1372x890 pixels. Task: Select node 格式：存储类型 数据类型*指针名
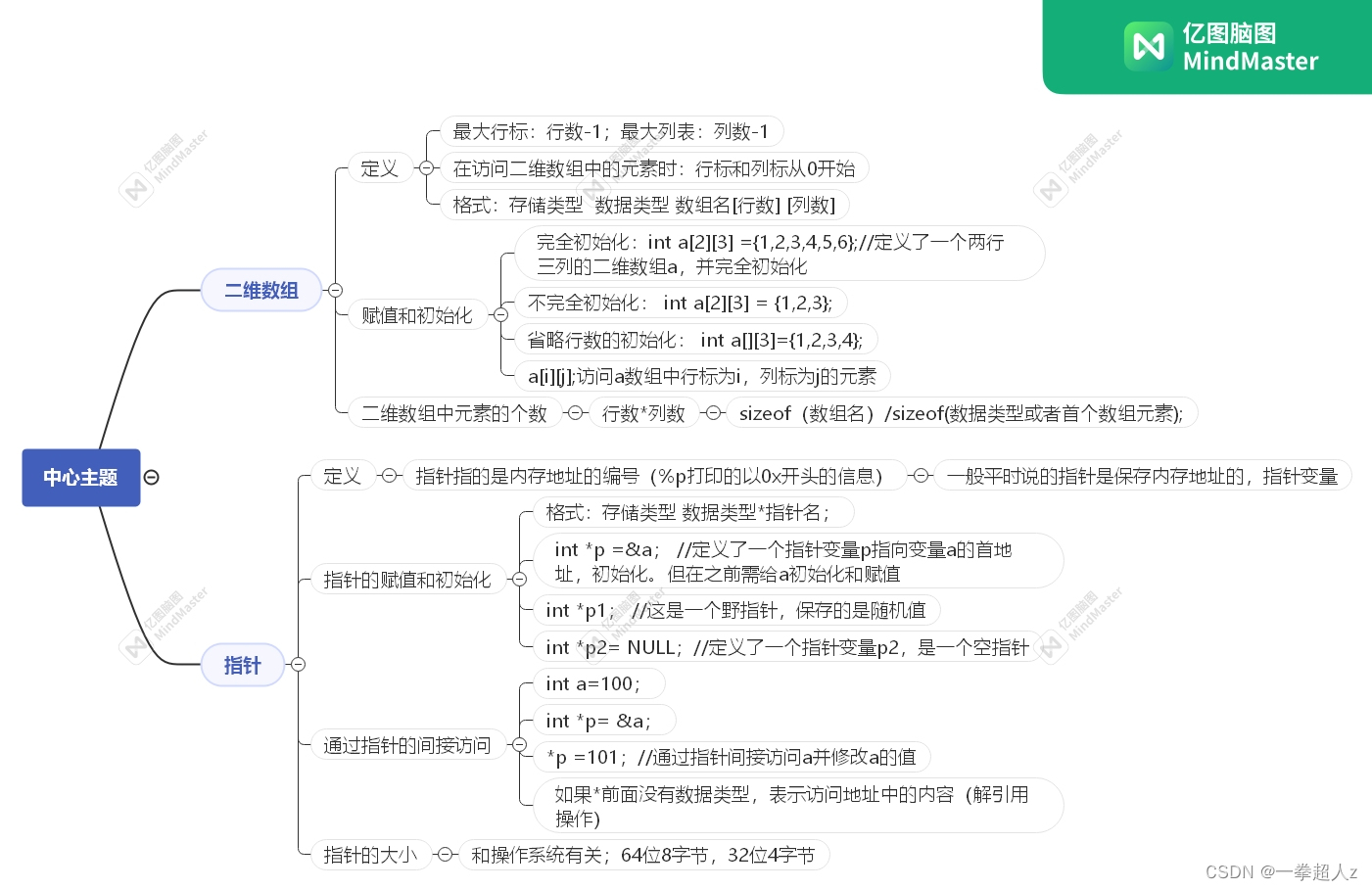tap(694, 512)
